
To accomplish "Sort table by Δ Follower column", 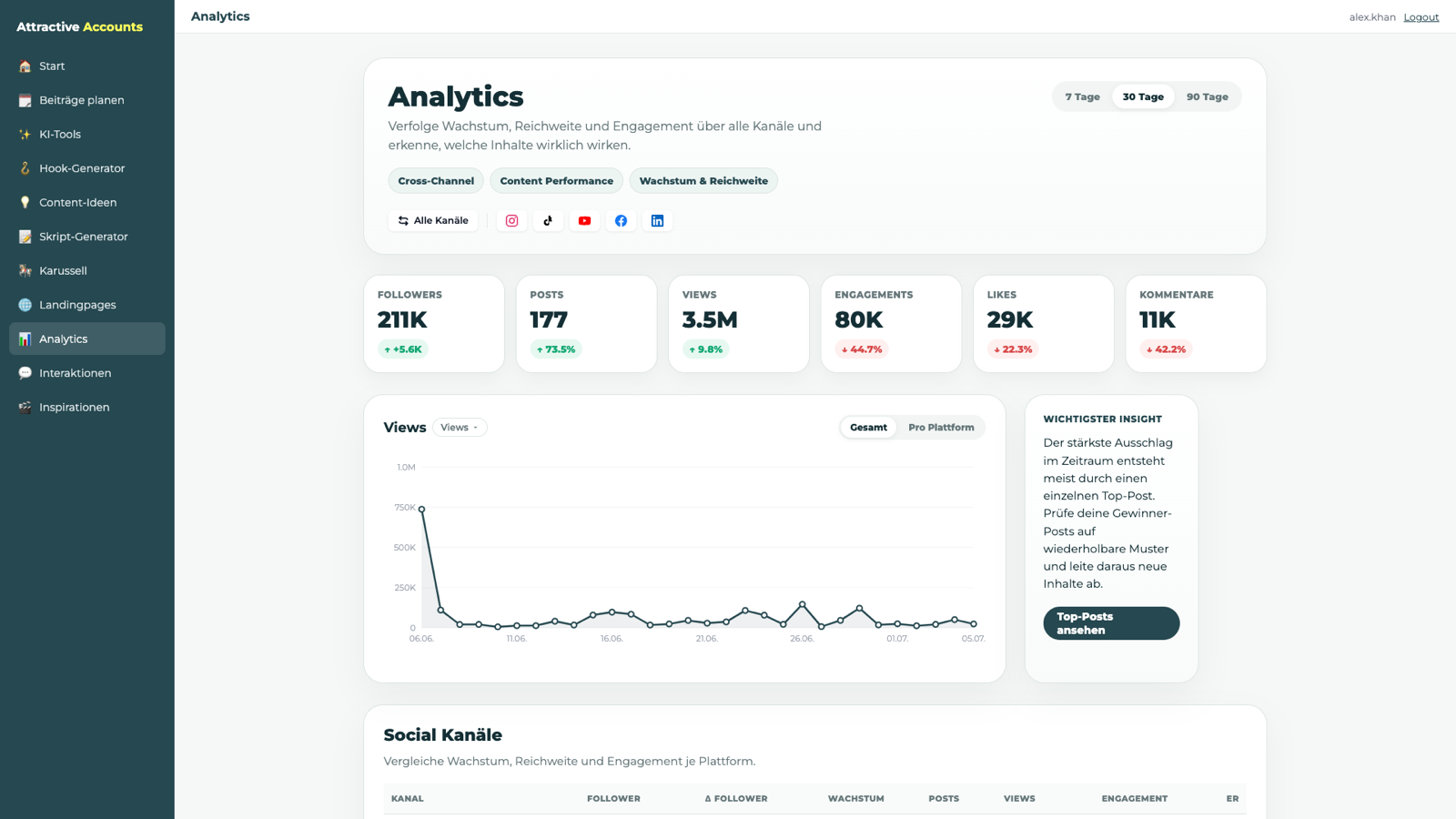I will pyautogui.click(x=736, y=799).
